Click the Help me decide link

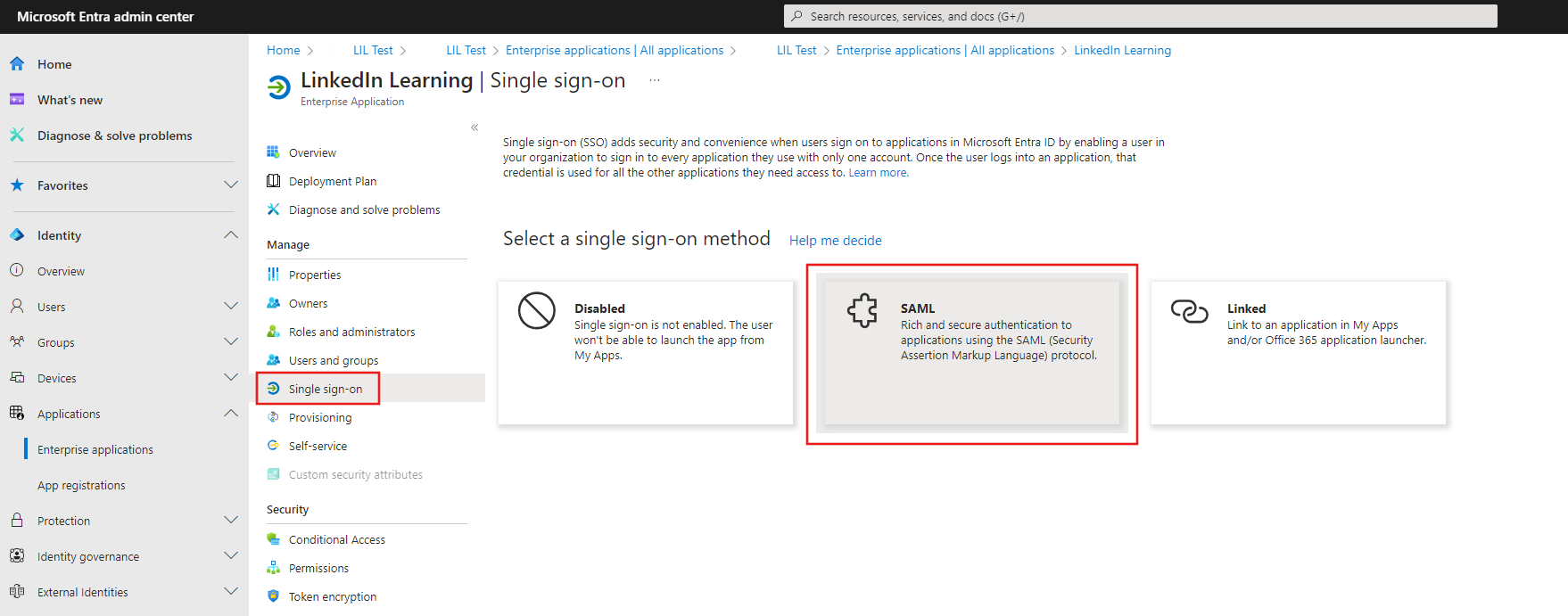[835, 241]
